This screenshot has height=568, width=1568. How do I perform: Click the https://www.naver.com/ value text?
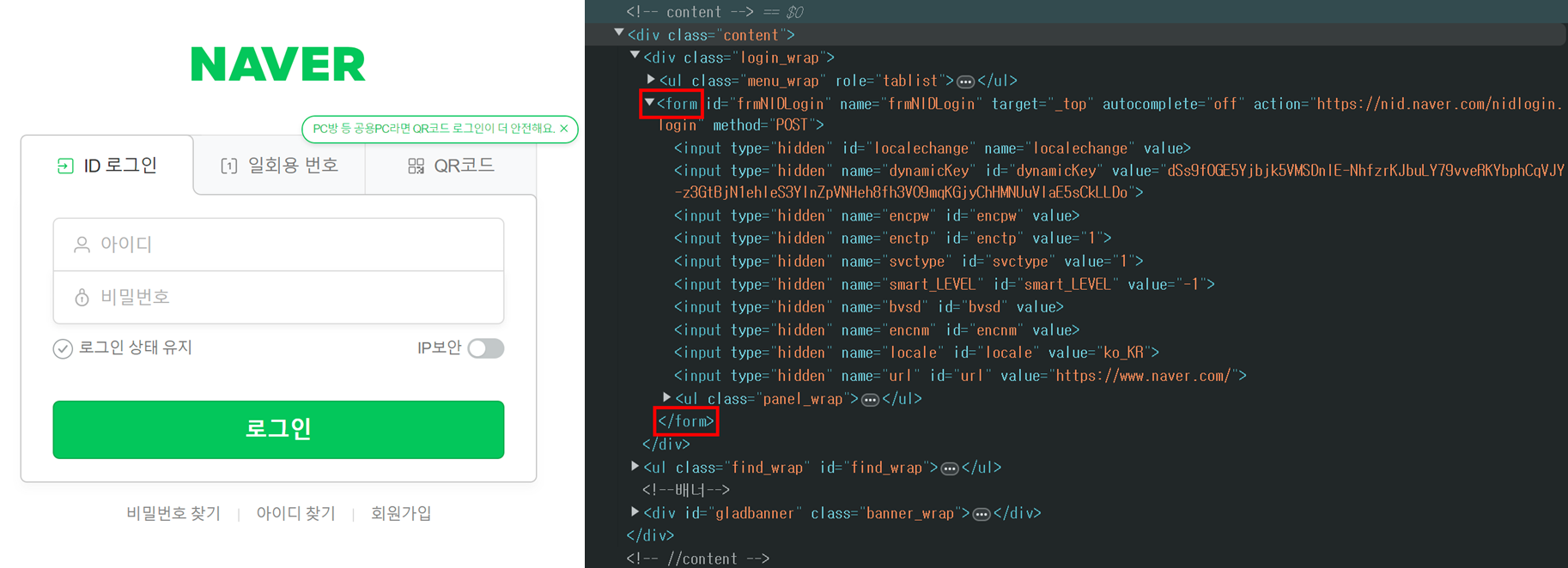pyautogui.click(x=1143, y=376)
